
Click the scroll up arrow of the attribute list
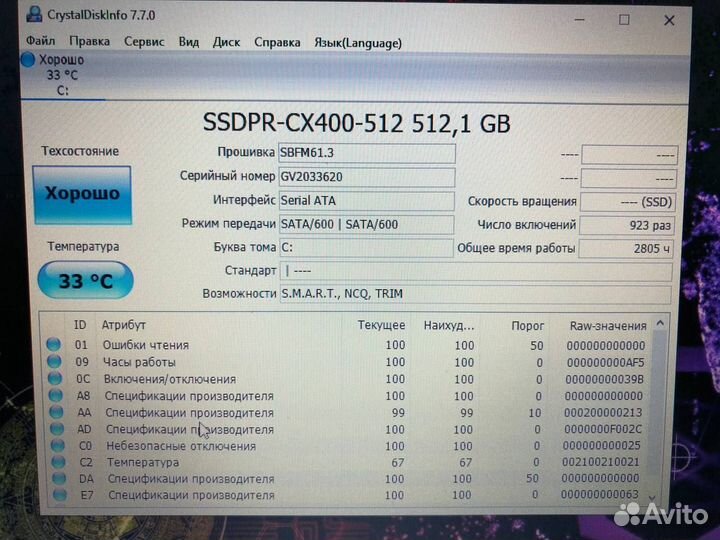click(660, 323)
